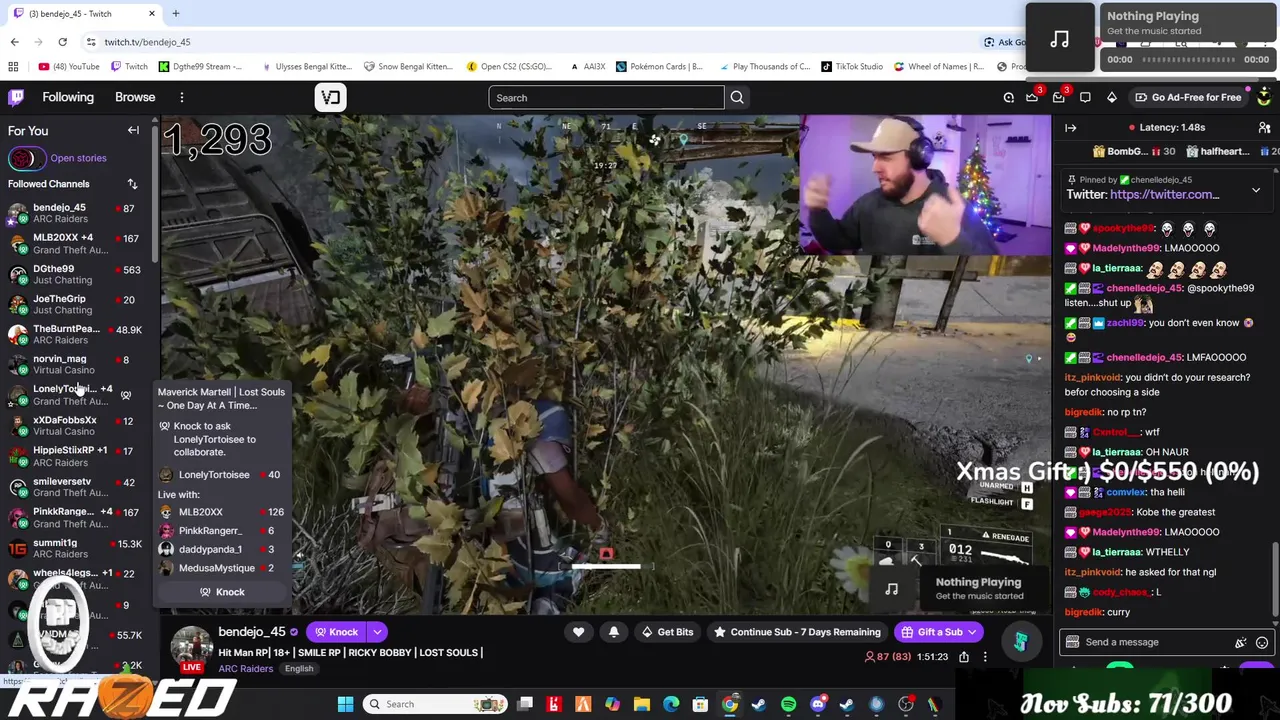Open Windows Start menu
Image resolution: width=1280 pixels, height=720 pixels.
click(x=345, y=704)
